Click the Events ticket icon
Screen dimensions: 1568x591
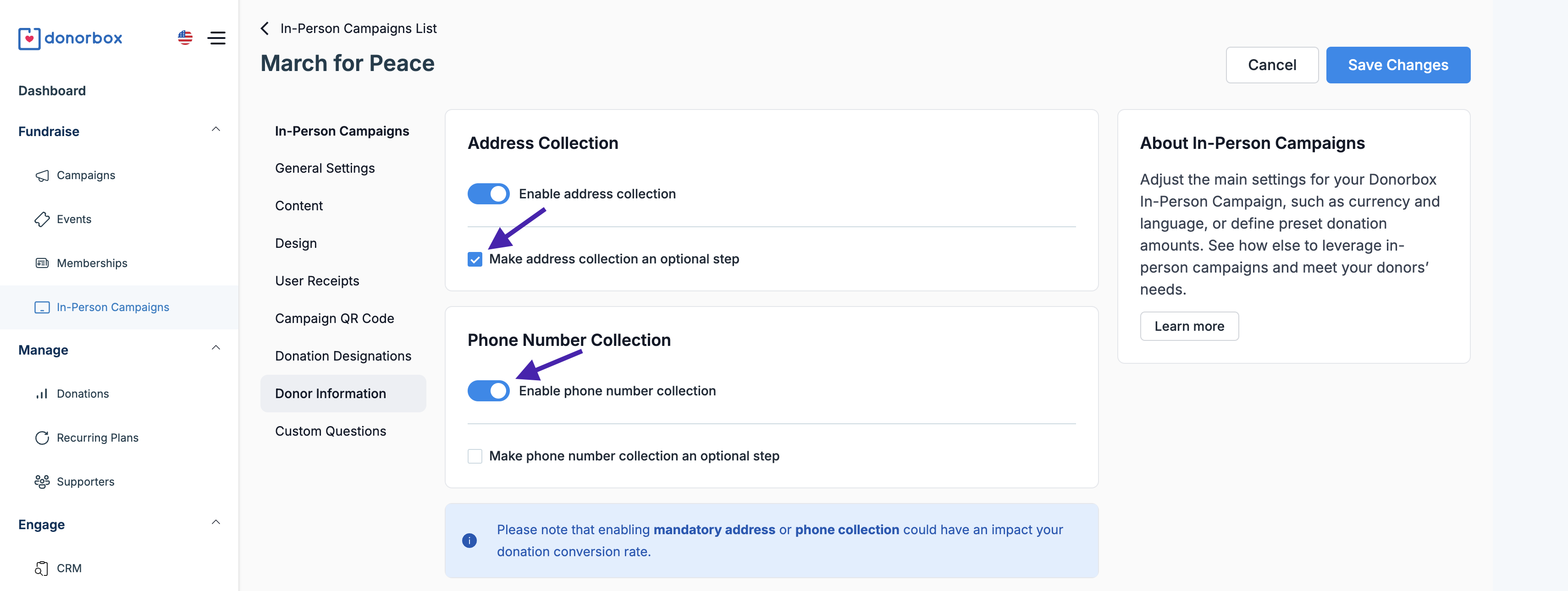tap(42, 219)
